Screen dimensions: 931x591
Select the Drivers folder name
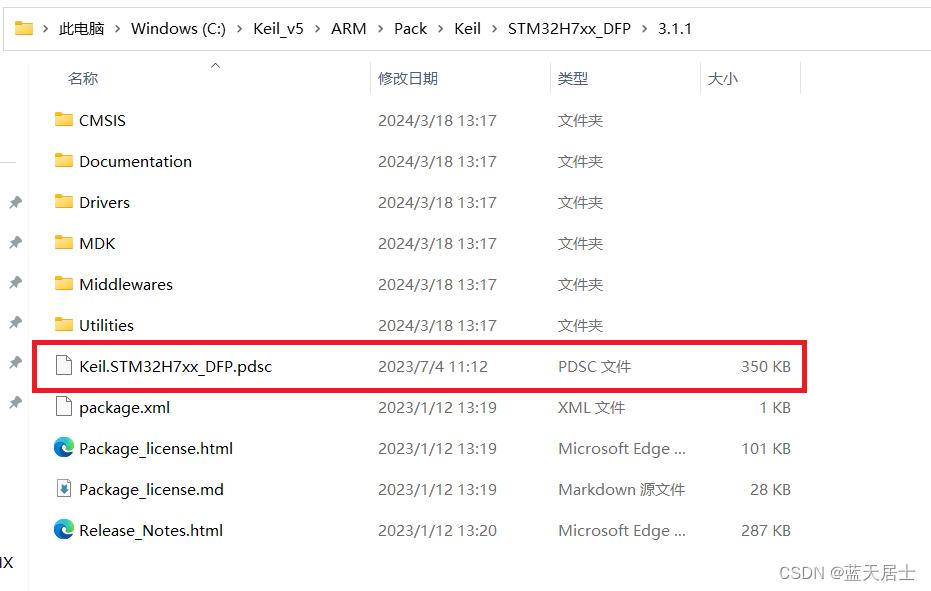[104, 203]
